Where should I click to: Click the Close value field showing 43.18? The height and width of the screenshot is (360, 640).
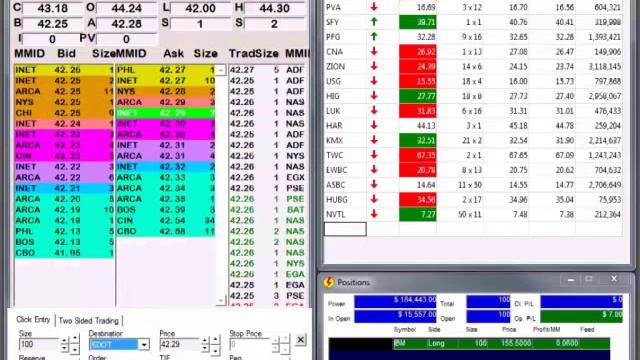pyautogui.click(x=52, y=8)
